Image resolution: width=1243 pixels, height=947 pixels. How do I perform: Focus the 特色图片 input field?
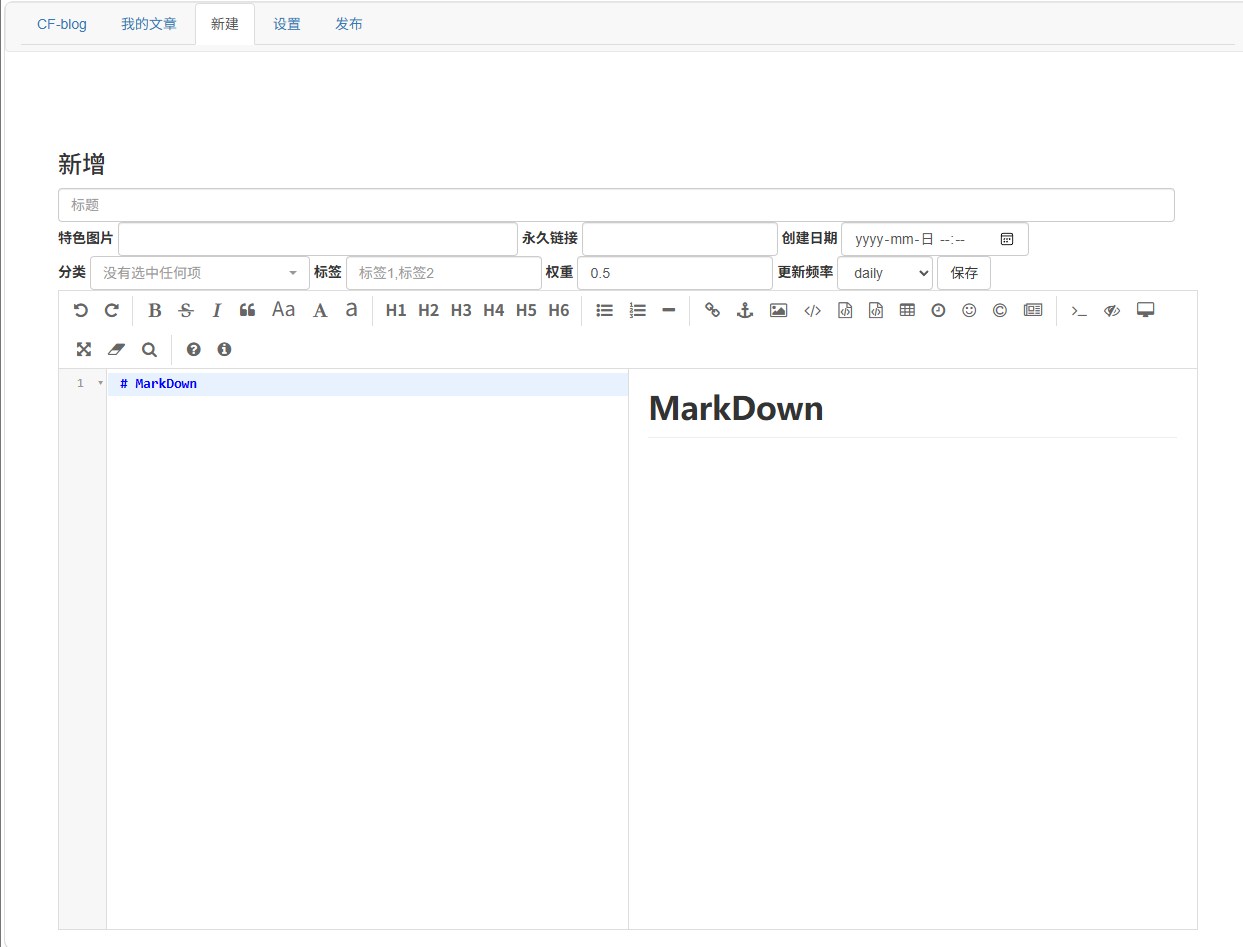(318, 239)
